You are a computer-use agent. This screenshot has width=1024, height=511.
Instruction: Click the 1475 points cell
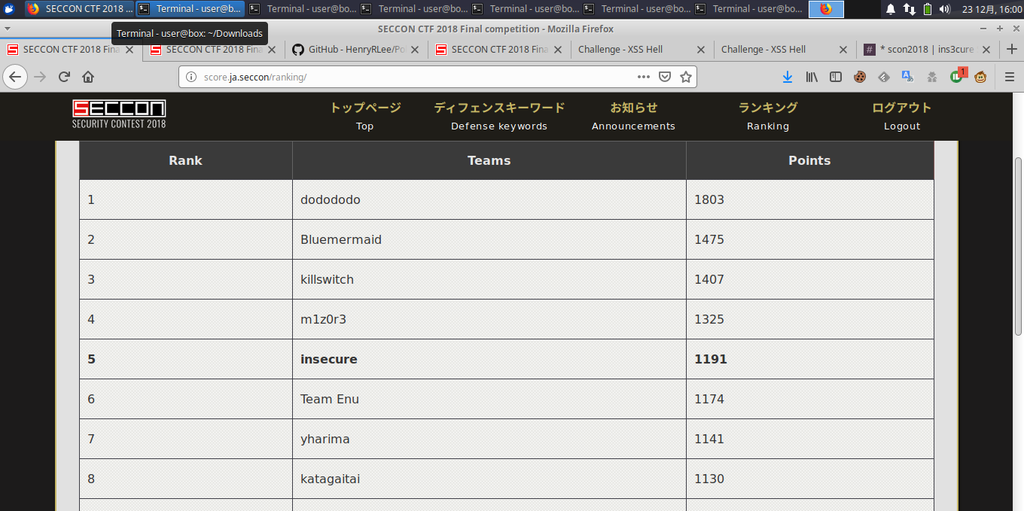click(x=810, y=240)
